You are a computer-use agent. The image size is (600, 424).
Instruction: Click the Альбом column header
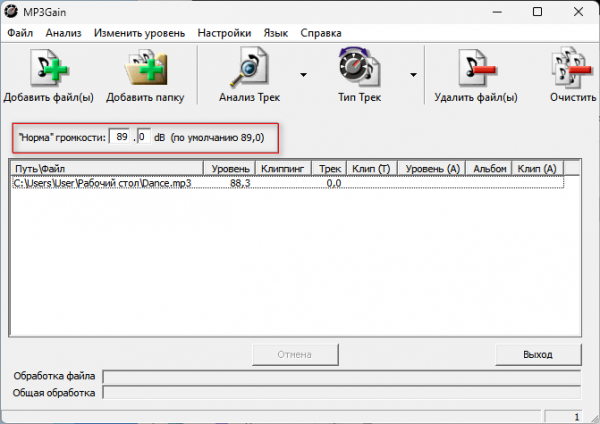point(489,169)
